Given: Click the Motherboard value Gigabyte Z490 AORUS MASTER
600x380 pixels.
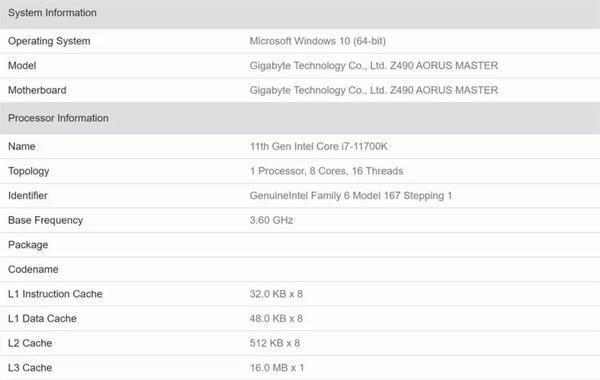Looking at the screenshot, I should click(x=374, y=90).
